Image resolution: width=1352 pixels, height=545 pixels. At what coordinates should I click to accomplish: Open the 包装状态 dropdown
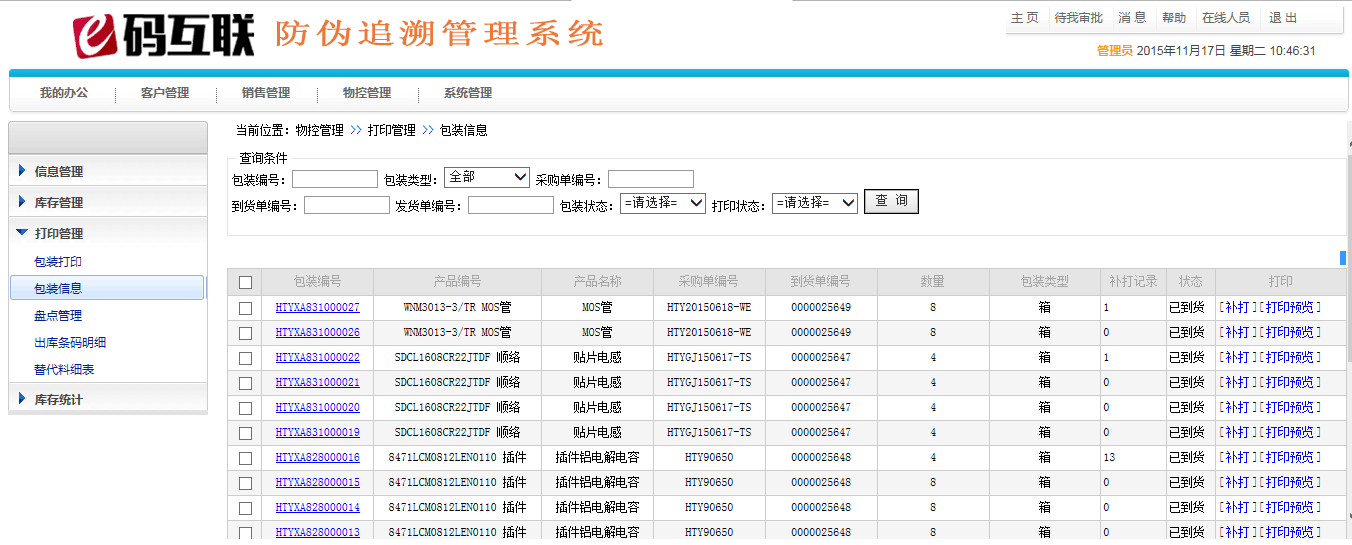tap(662, 203)
